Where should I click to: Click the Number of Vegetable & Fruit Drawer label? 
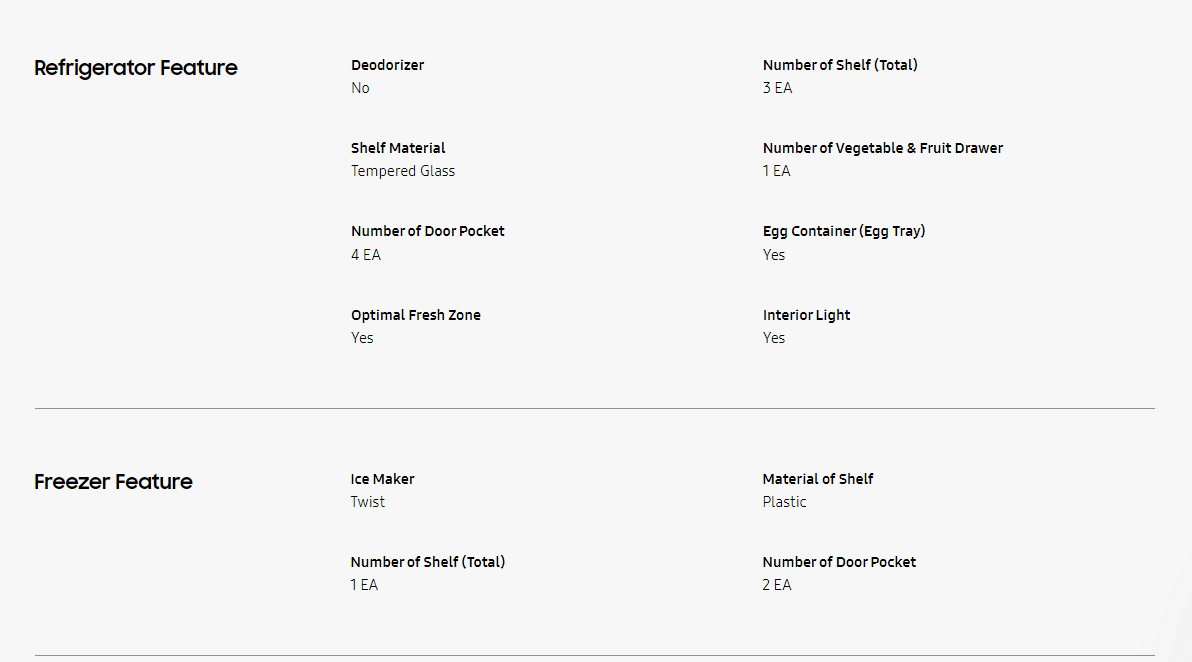(882, 148)
